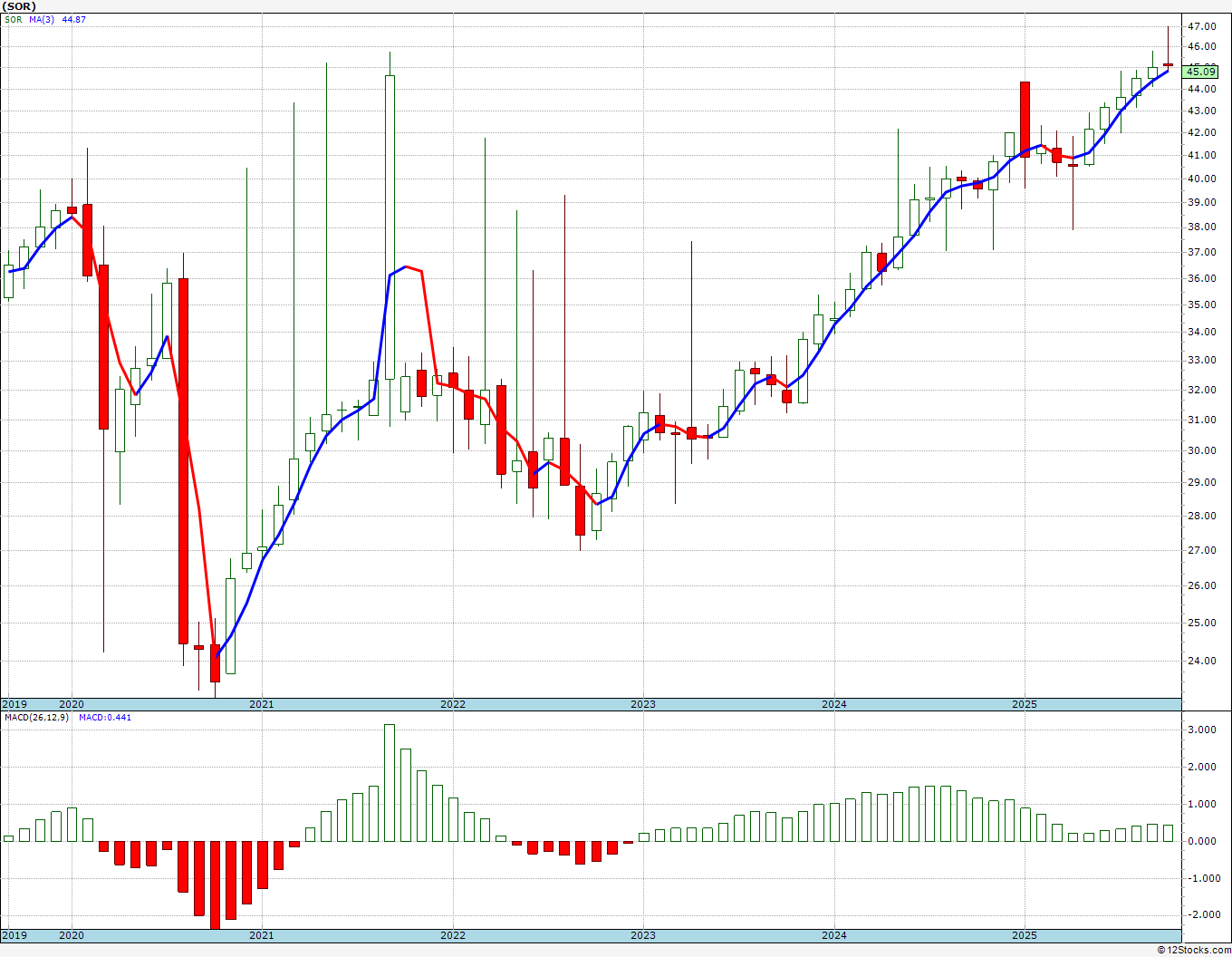Viewport: 1232px width, 957px height.
Task: Click the 27.00 price axis label
Action: [1202, 551]
